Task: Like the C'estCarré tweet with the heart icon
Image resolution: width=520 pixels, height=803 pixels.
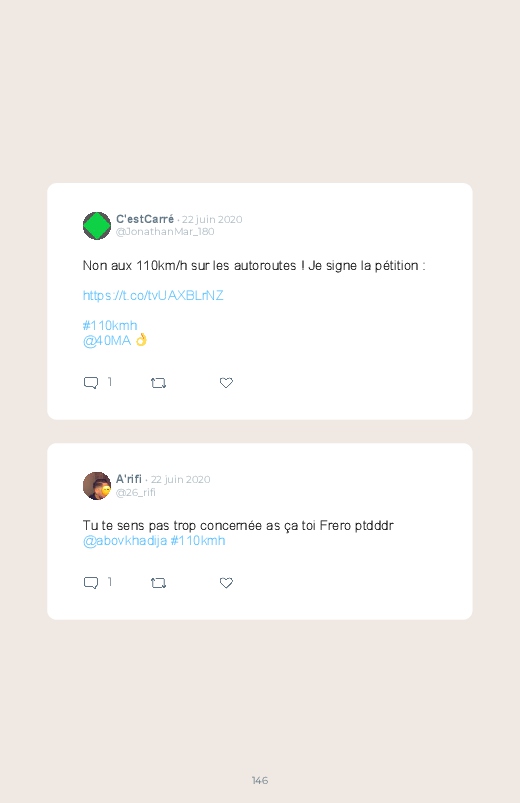Action: (226, 383)
